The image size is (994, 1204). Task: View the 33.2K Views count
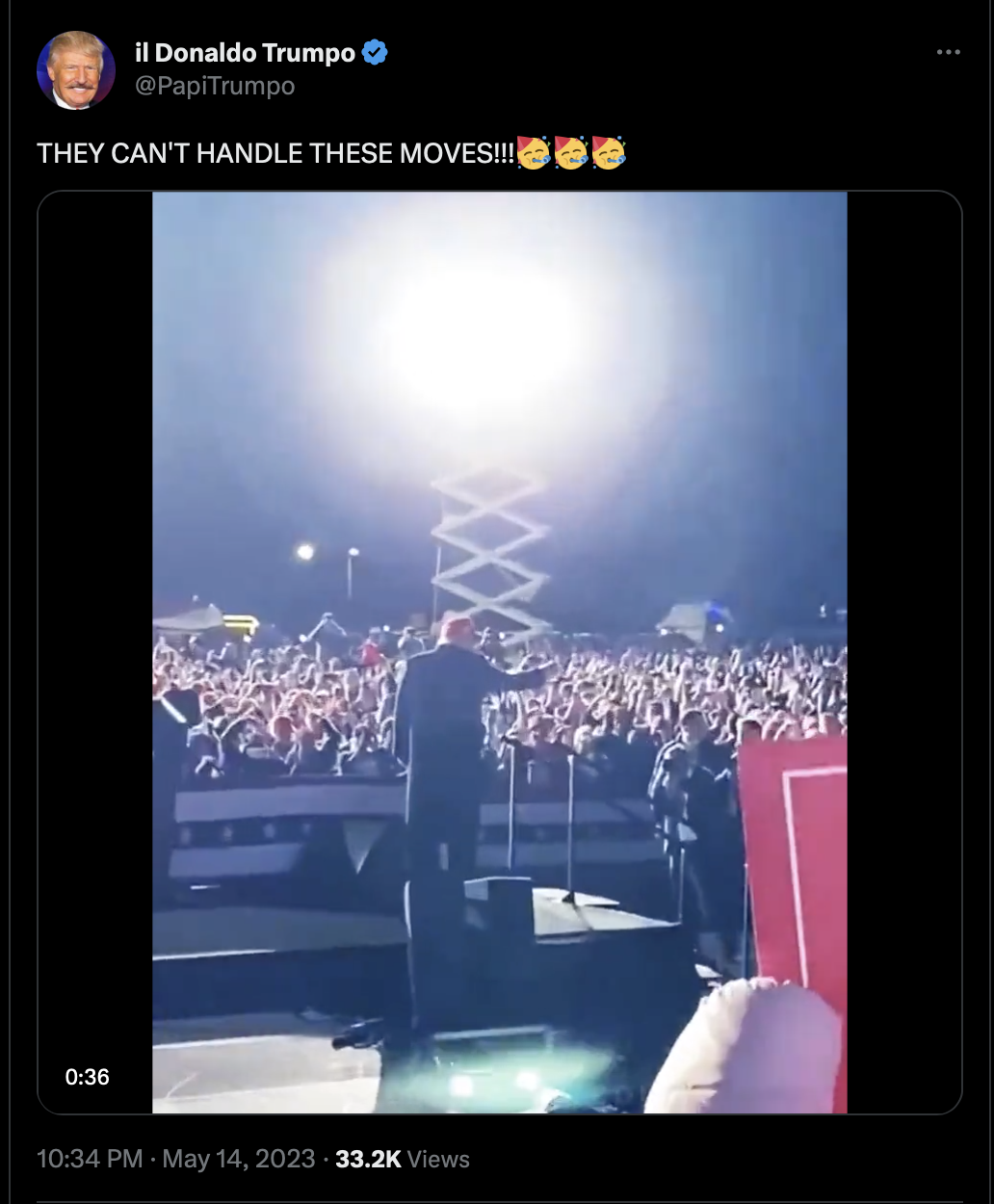[403, 1159]
